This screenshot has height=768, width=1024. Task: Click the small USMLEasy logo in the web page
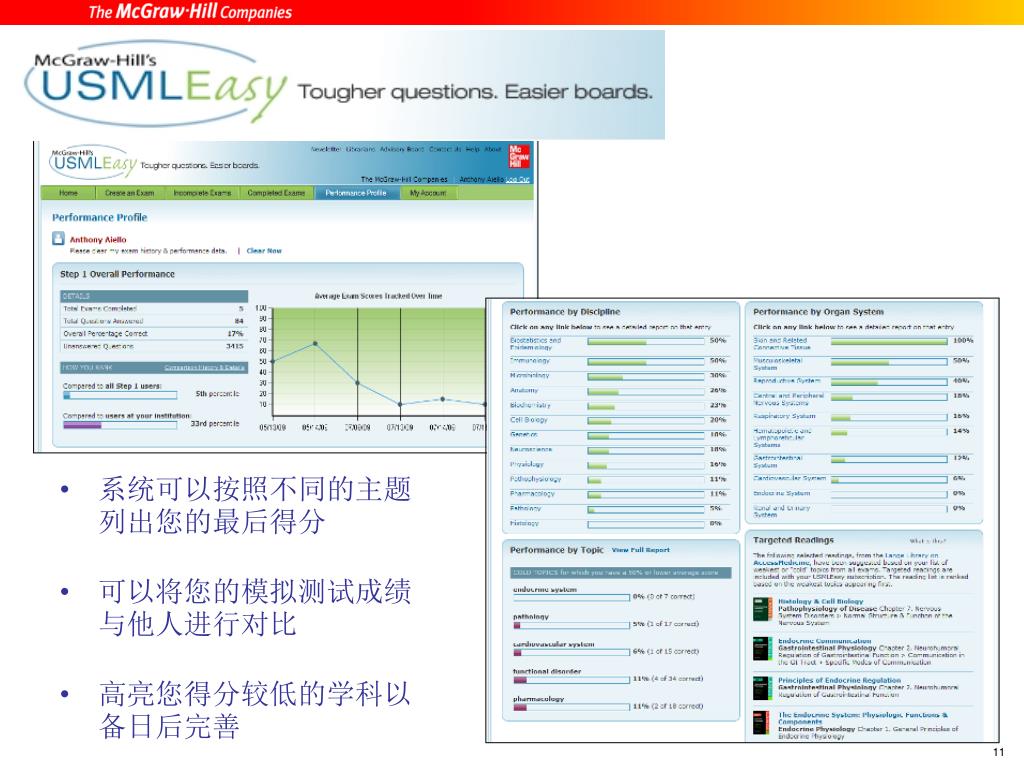coord(93,163)
